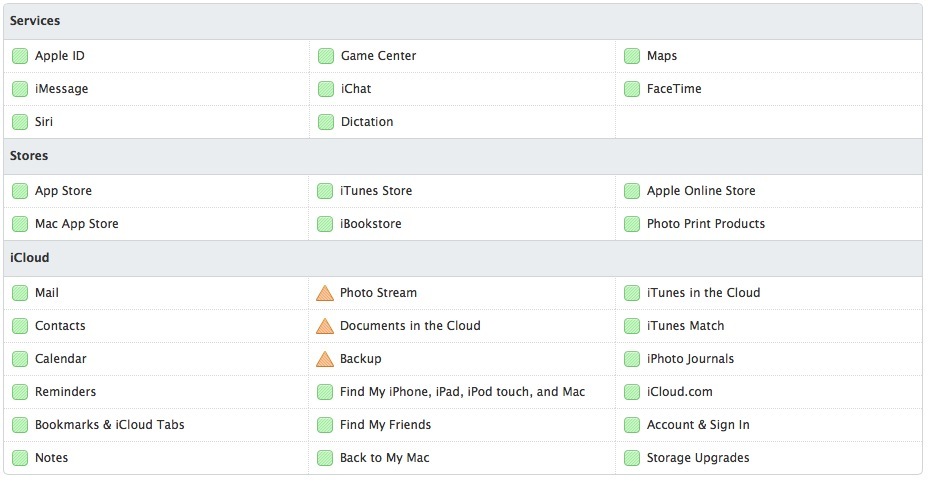The height and width of the screenshot is (484, 929).
Task: Click the green status icon beside Contacts
Action: tap(20, 326)
